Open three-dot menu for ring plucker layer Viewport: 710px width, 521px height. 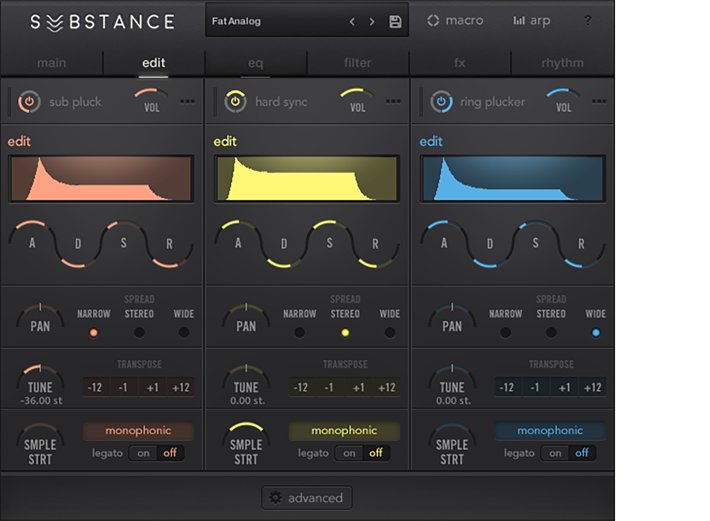click(599, 101)
